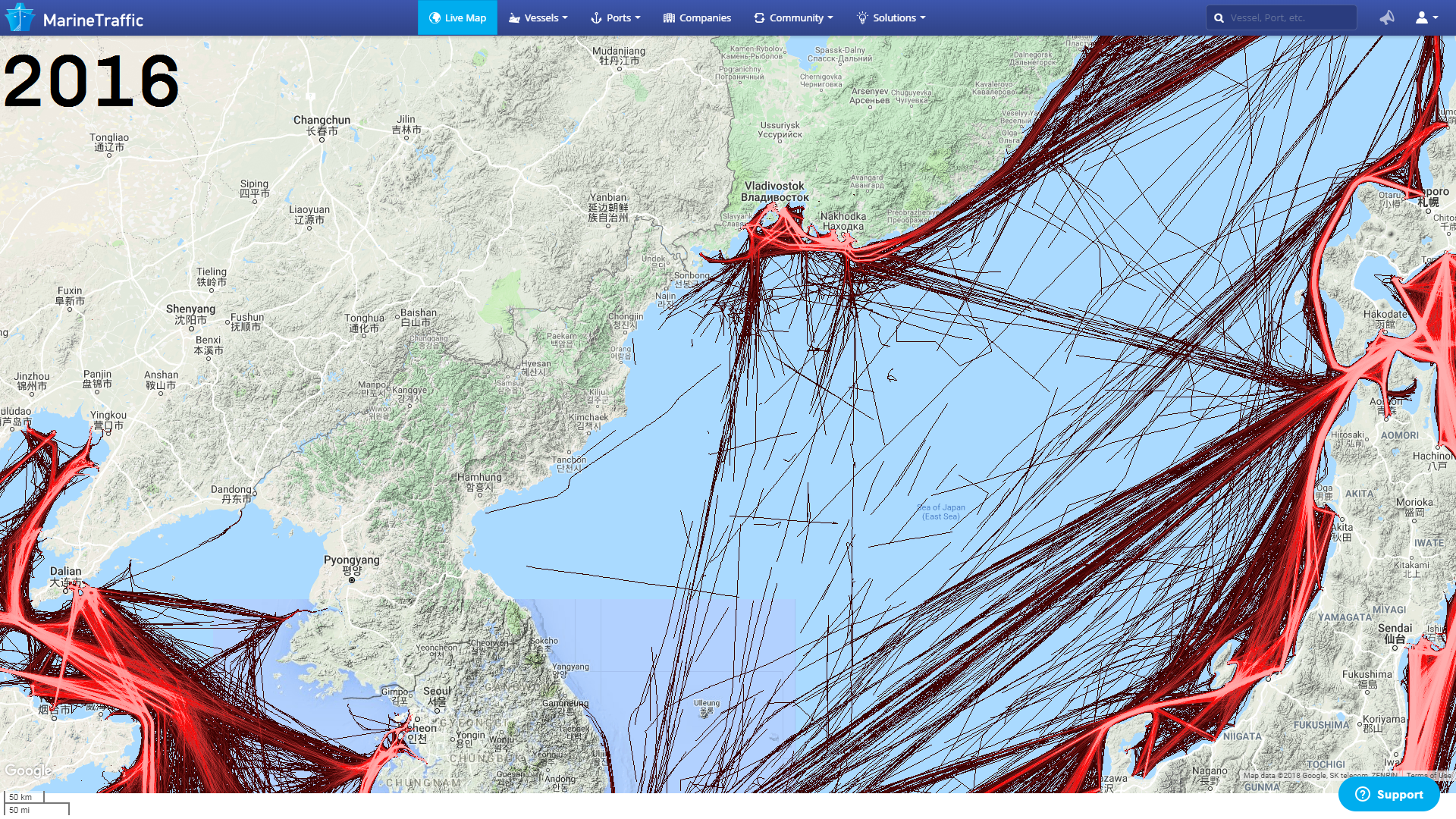Screen dimensions: 1456x819
Task: Click the Mudanjiang city label
Action: (x=619, y=55)
